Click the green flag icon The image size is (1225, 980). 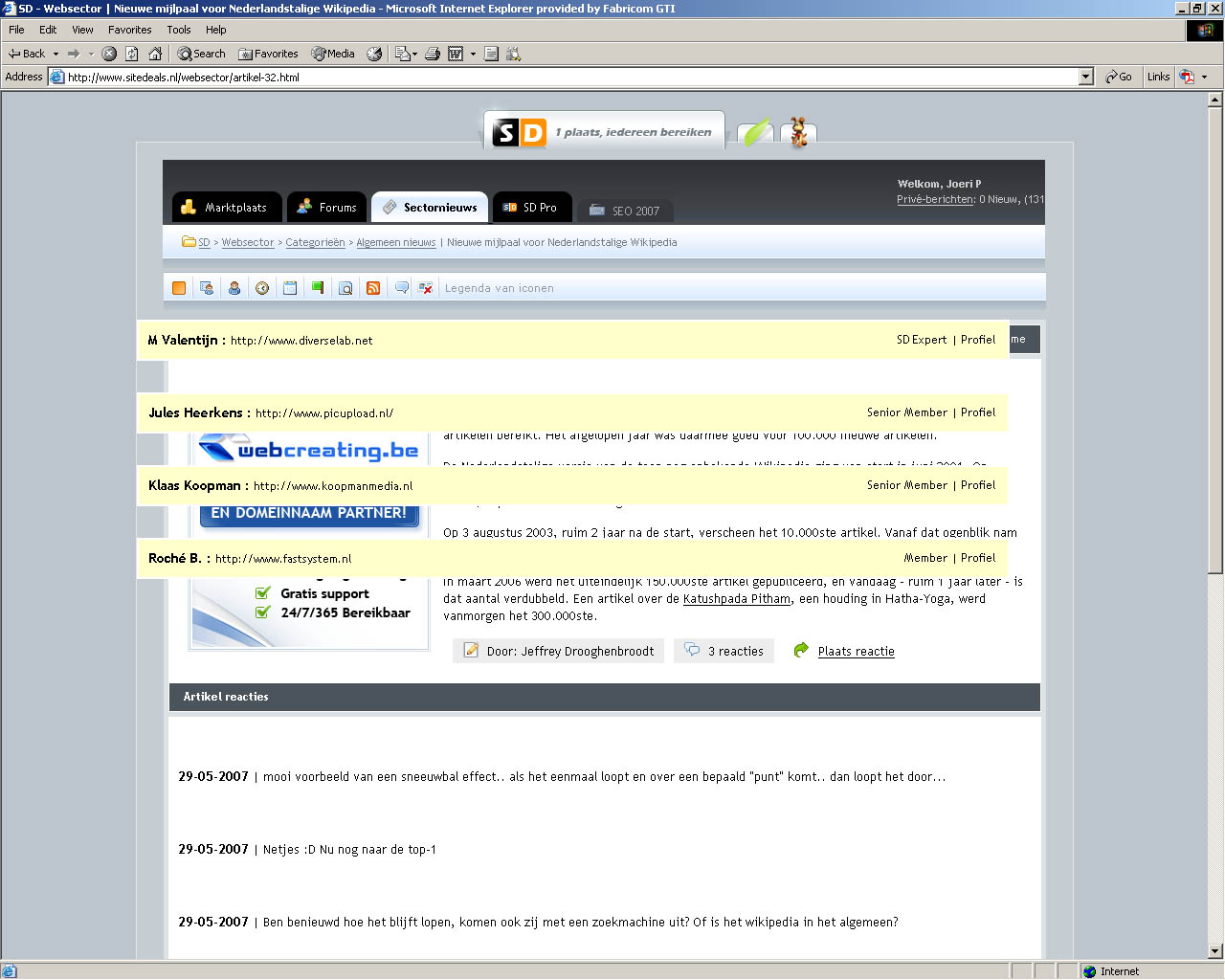[x=318, y=287]
